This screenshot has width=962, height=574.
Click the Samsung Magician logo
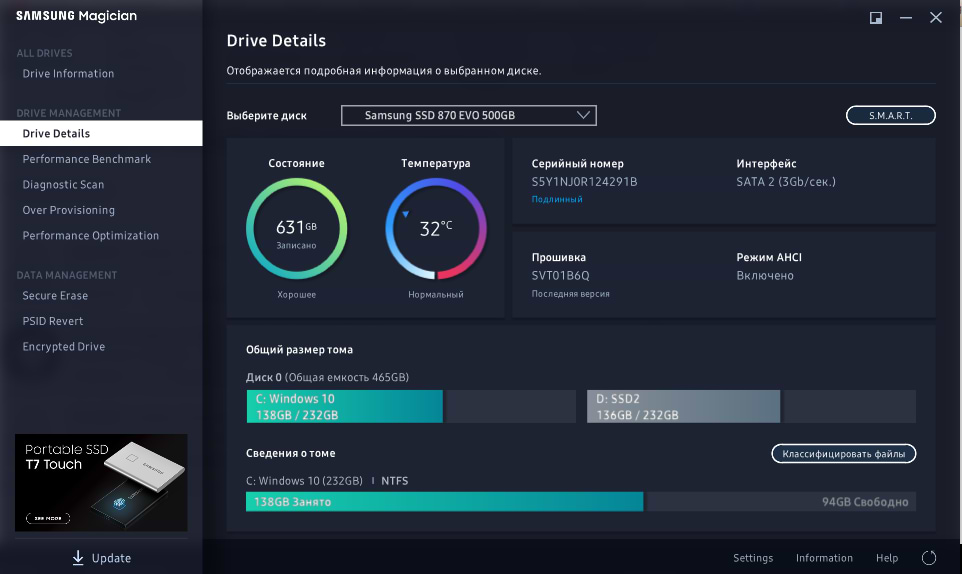click(x=76, y=16)
